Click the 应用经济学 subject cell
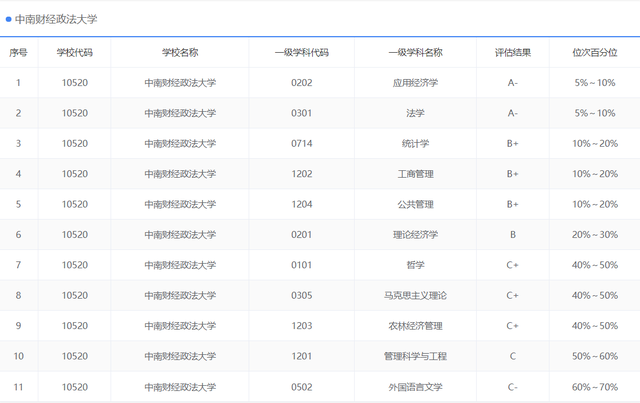 click(x=416, y=83)
